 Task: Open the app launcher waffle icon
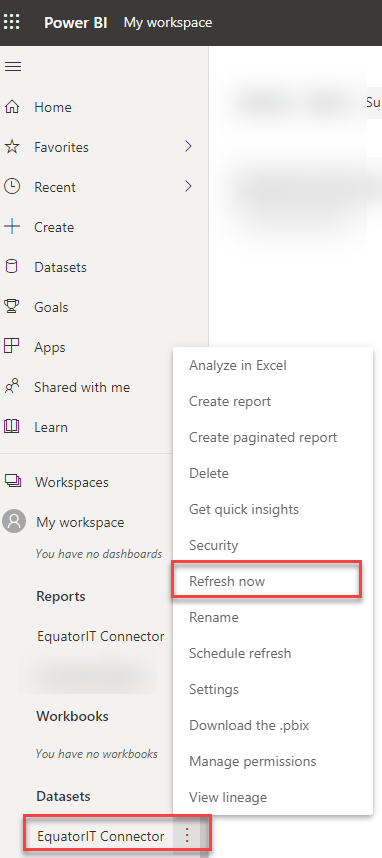(x=11, y=22)
